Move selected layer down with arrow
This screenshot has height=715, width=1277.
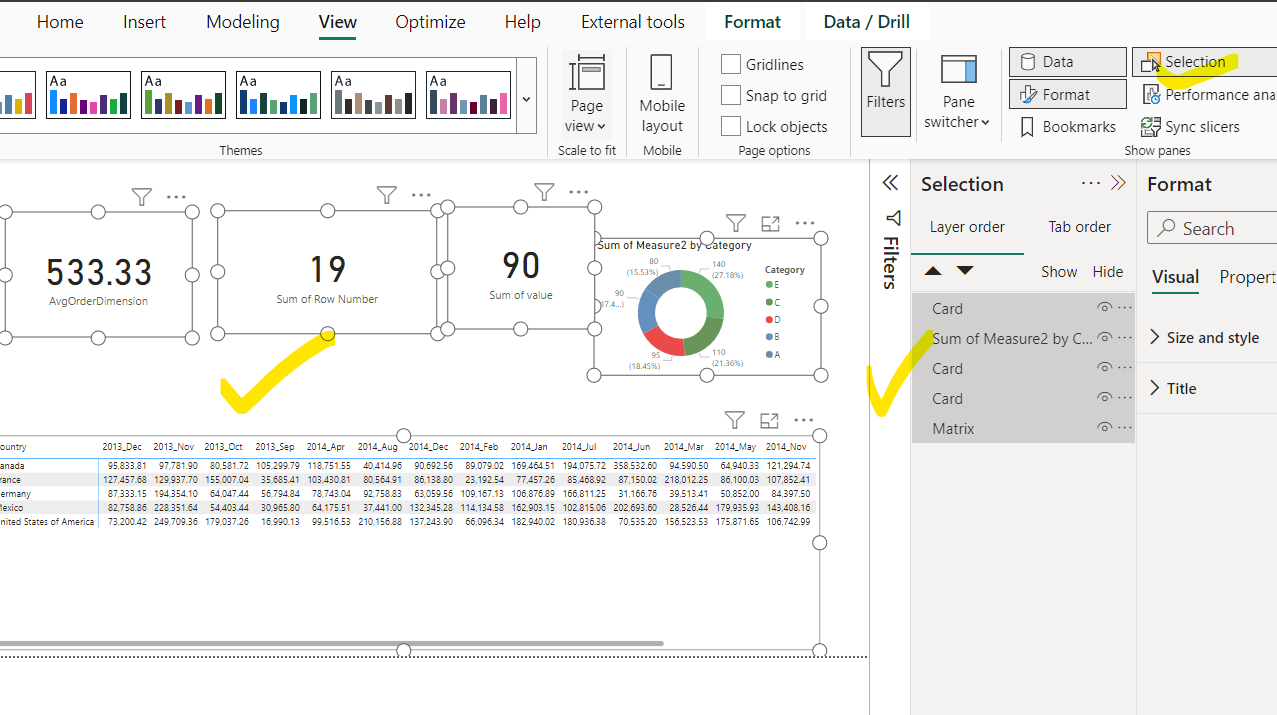pyautogui.click(x=965, y=271)
